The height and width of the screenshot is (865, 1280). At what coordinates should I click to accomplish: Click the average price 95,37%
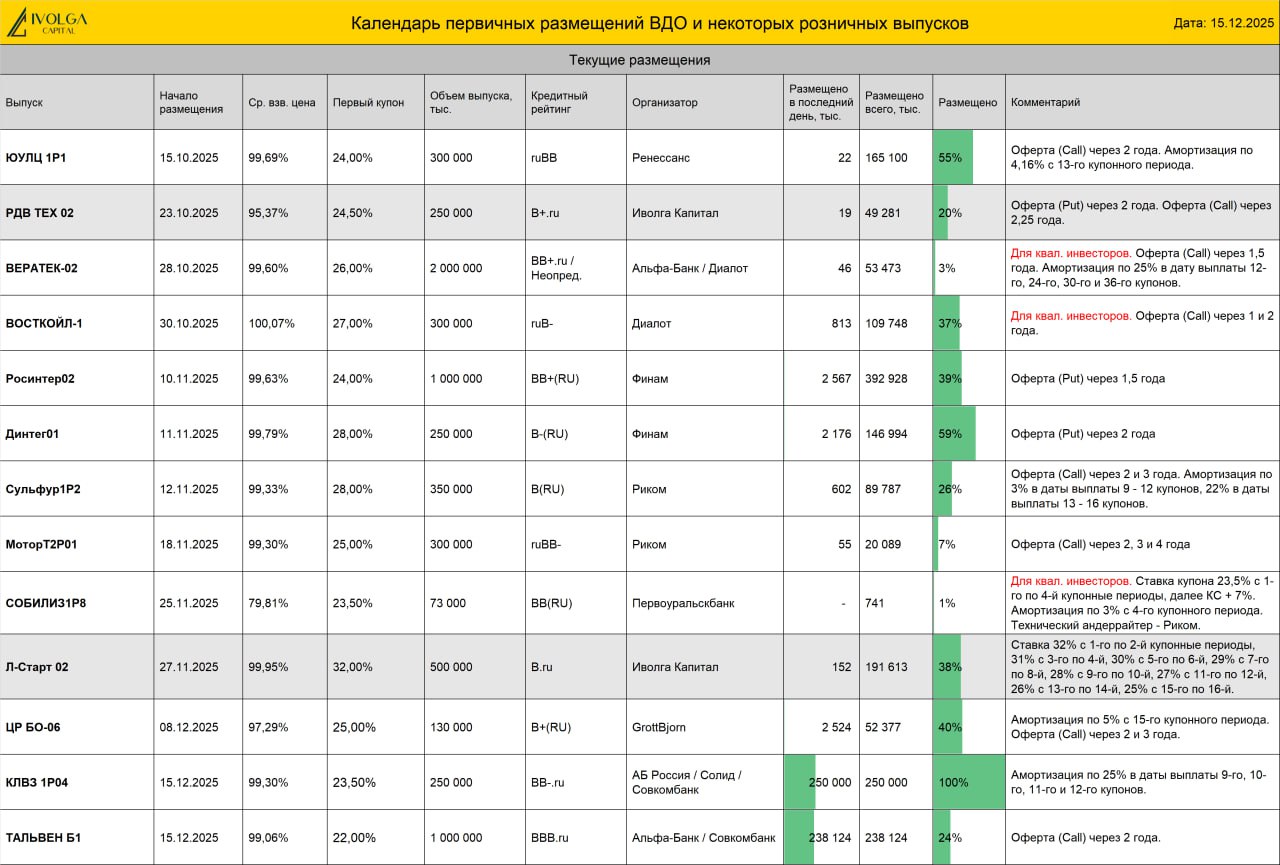pyautogui.click(x=267, y=213)
